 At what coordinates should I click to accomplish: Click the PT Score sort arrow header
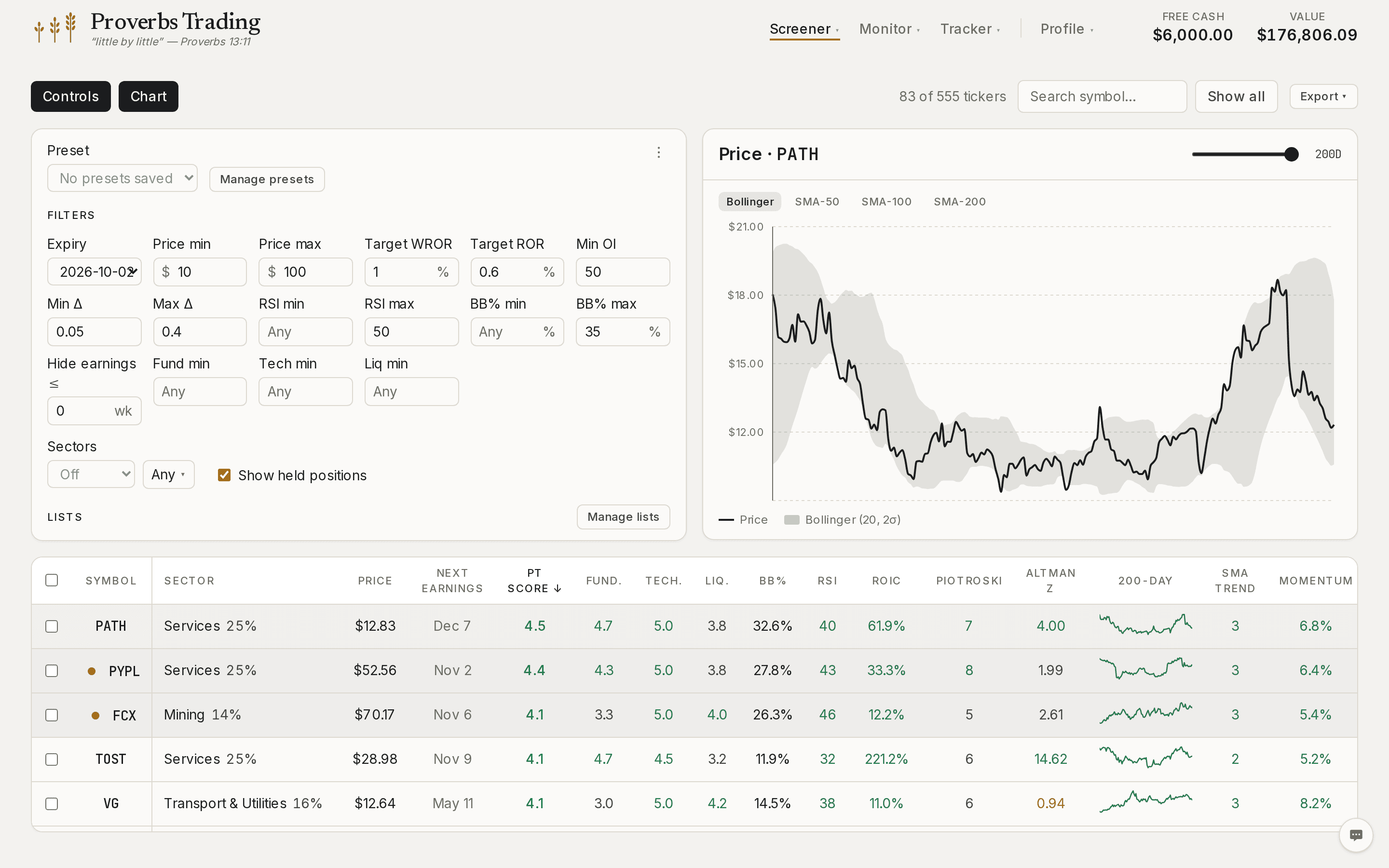tap(534, 581)
